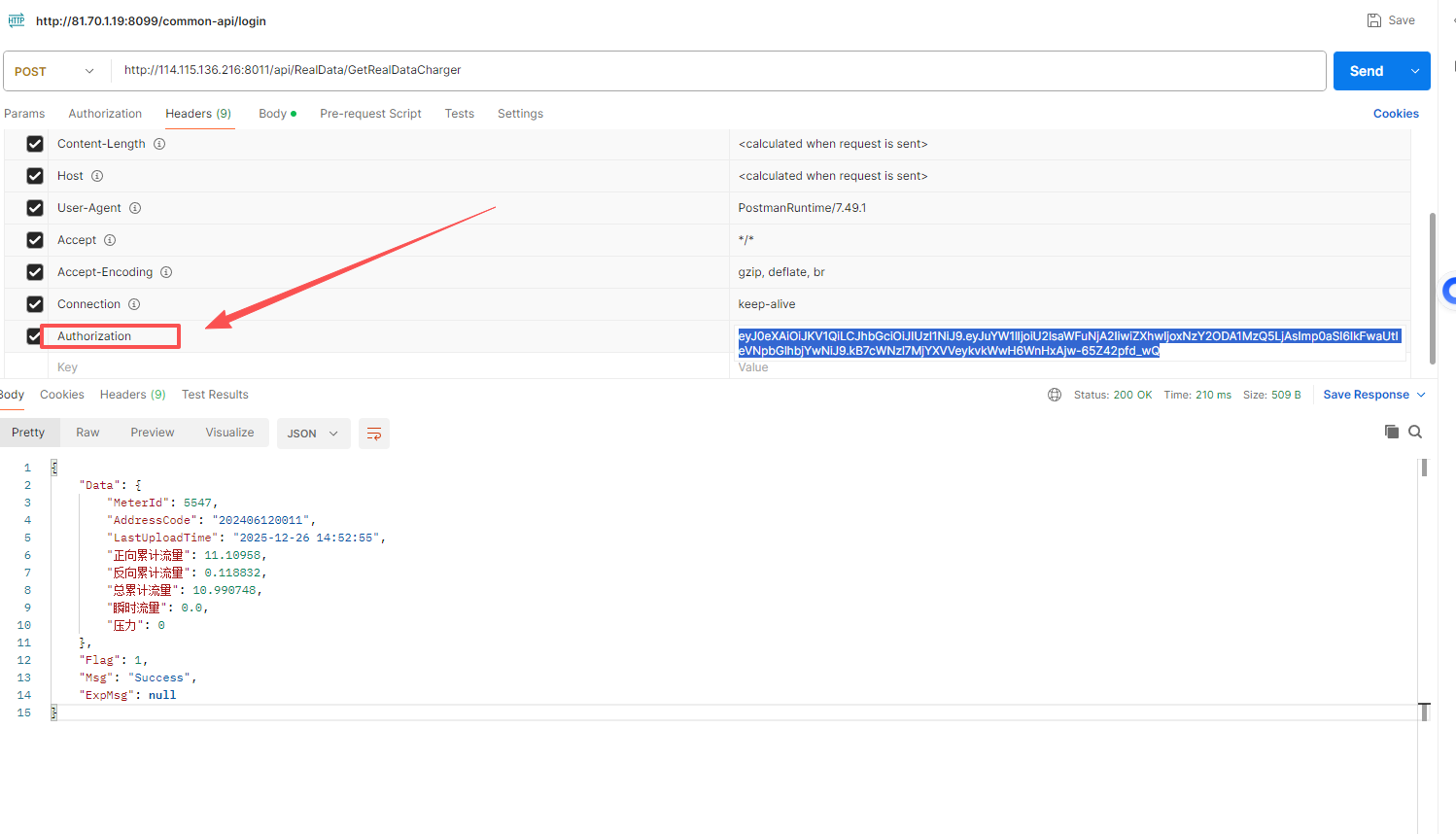
Task: Uncheck the Authorization header checkbox
Action: (x=35, y=336)
